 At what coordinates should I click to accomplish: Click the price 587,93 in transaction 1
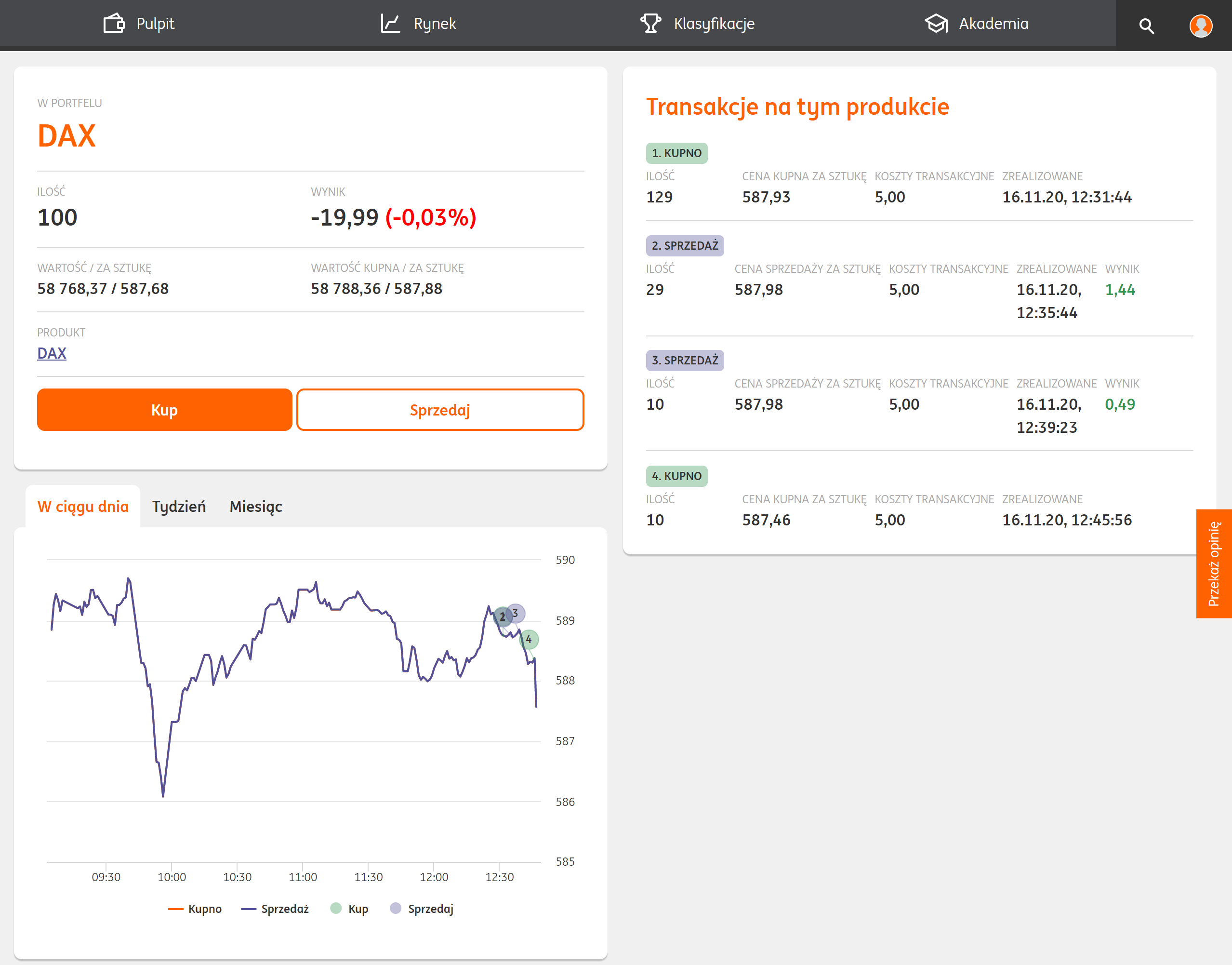click(x=766, y=197)
